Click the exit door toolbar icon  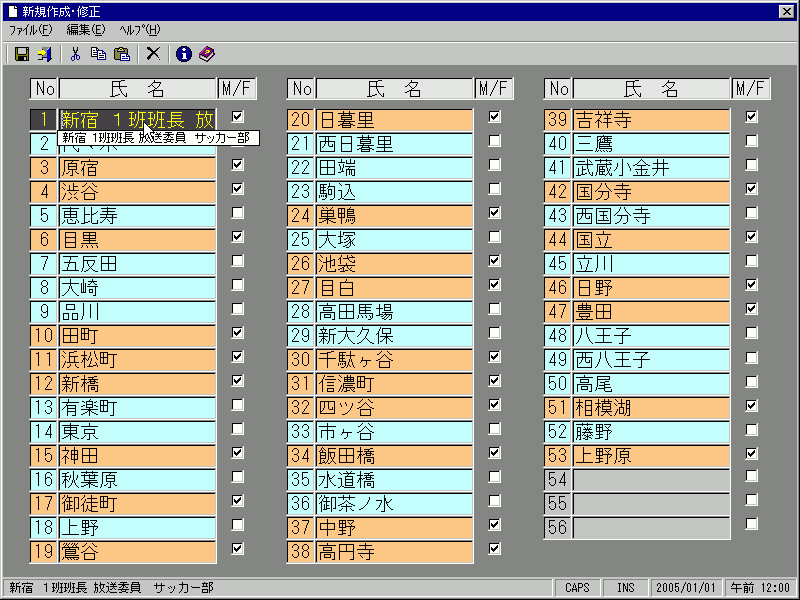[45, 54]
